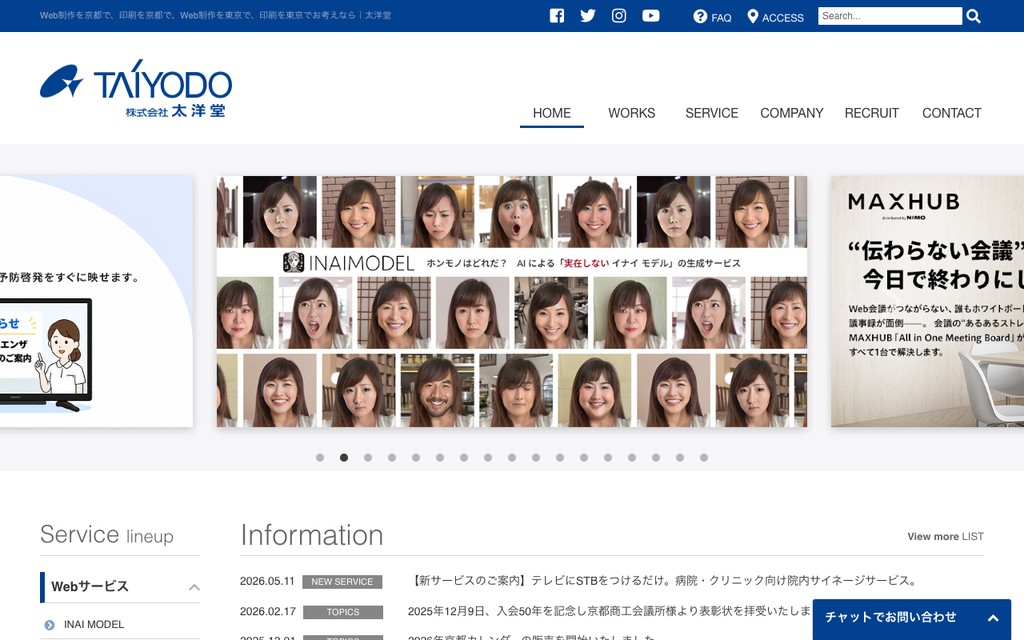Click the INAI MODEL arrow bullet icon
This screenshot has width=1024, height=640.
pos(50,625)
